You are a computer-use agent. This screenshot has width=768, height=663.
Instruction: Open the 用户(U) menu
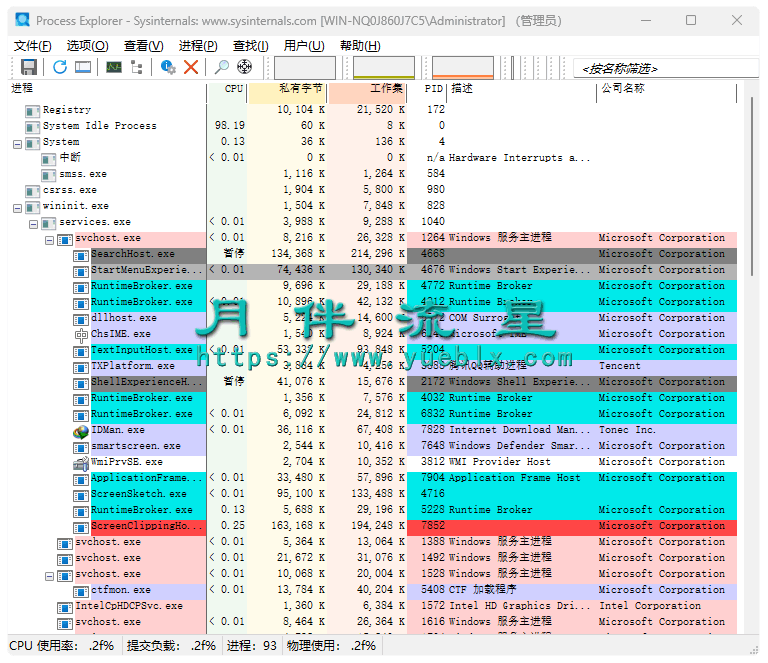(304, 46)
